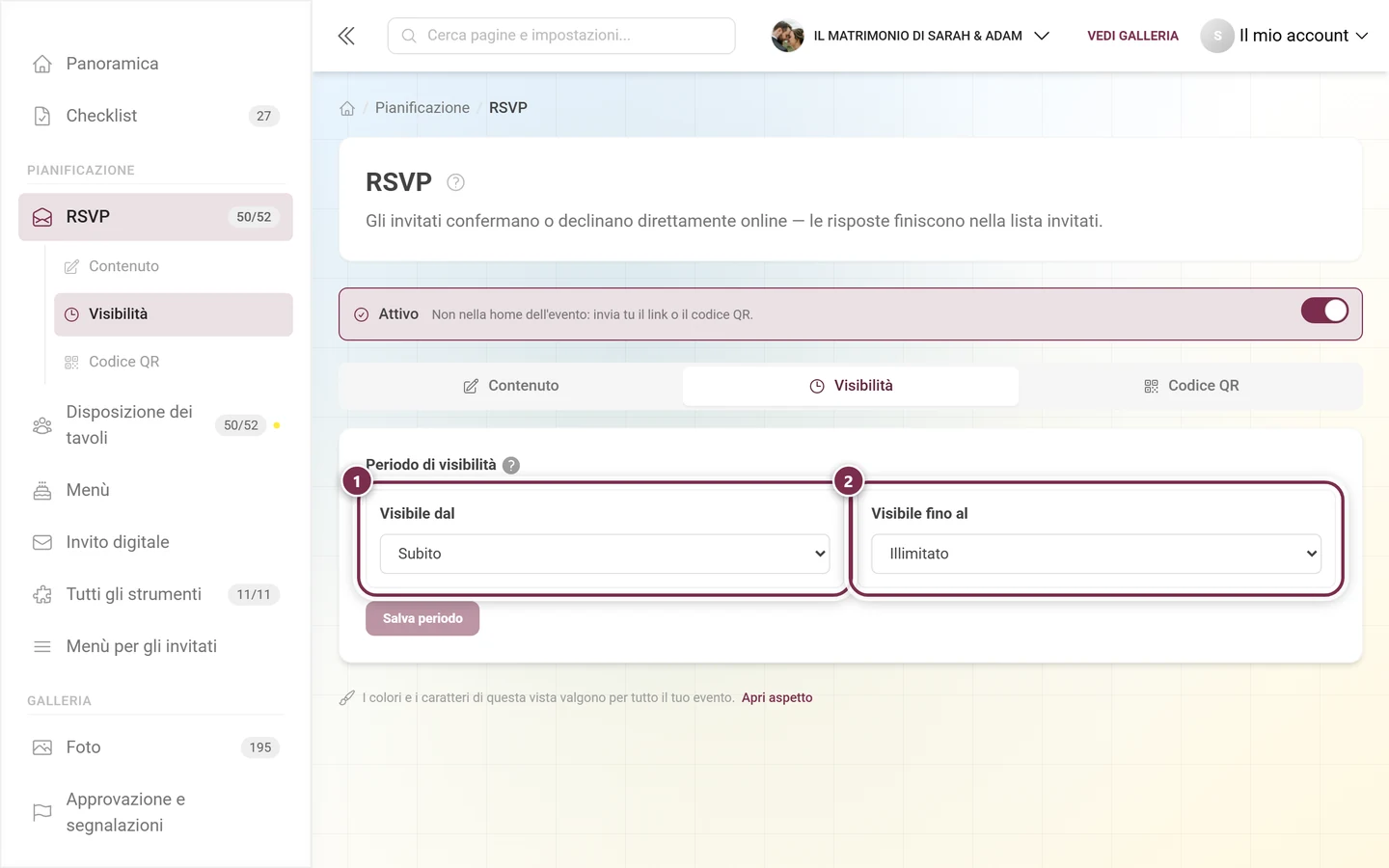Click the Invito digitale envelope icon
The width and height of the screenshot is (1389, 868).
[x=42, y=542]
